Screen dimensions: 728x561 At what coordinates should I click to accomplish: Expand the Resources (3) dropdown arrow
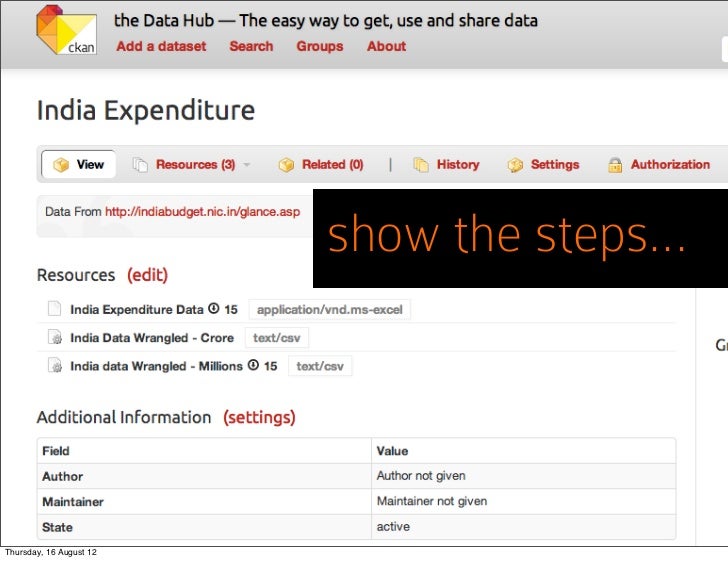pos(247,165)
